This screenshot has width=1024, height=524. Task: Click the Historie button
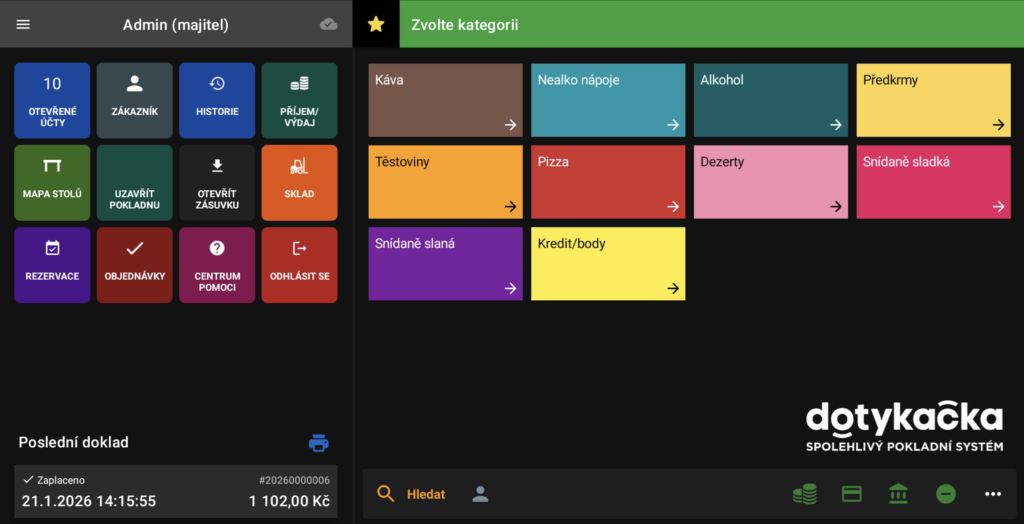pos(217,100)
